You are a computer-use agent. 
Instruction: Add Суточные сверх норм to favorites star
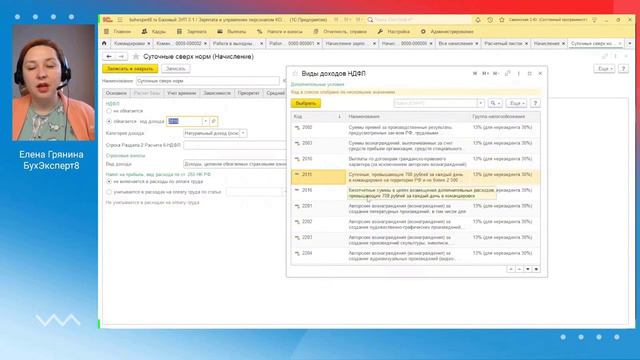tap(136, 57)
